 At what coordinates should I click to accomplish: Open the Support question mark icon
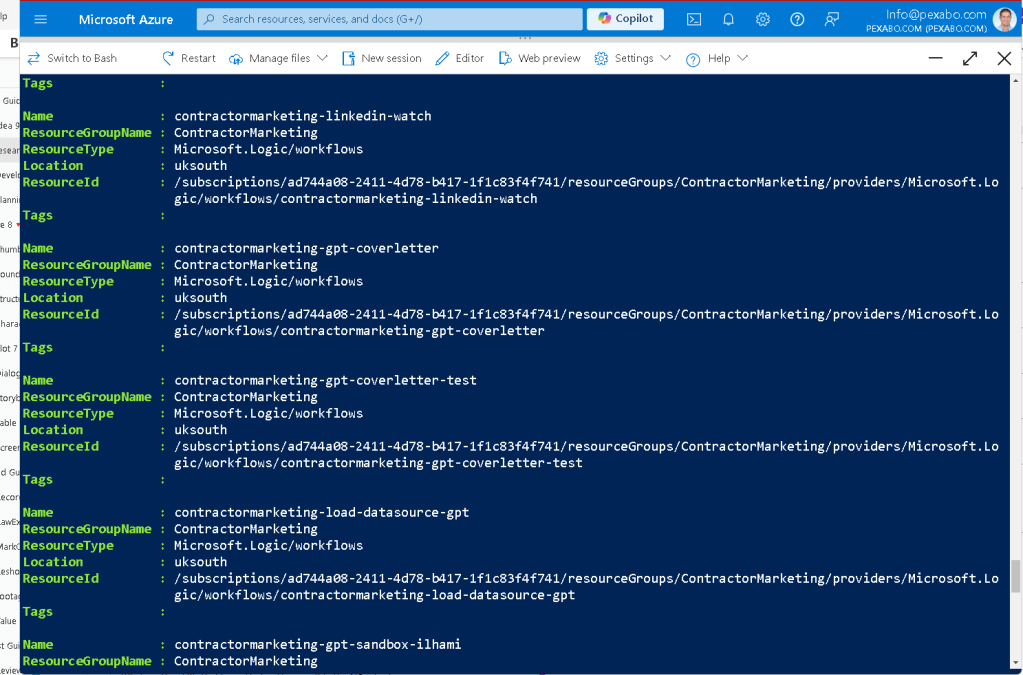coord(797,20)
